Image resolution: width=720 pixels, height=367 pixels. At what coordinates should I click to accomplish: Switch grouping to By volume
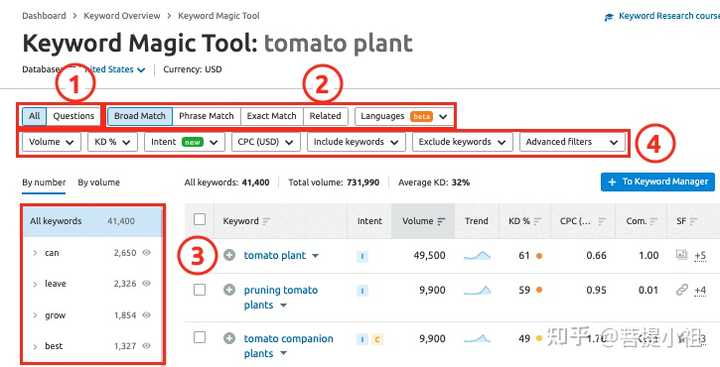[99, 182]
